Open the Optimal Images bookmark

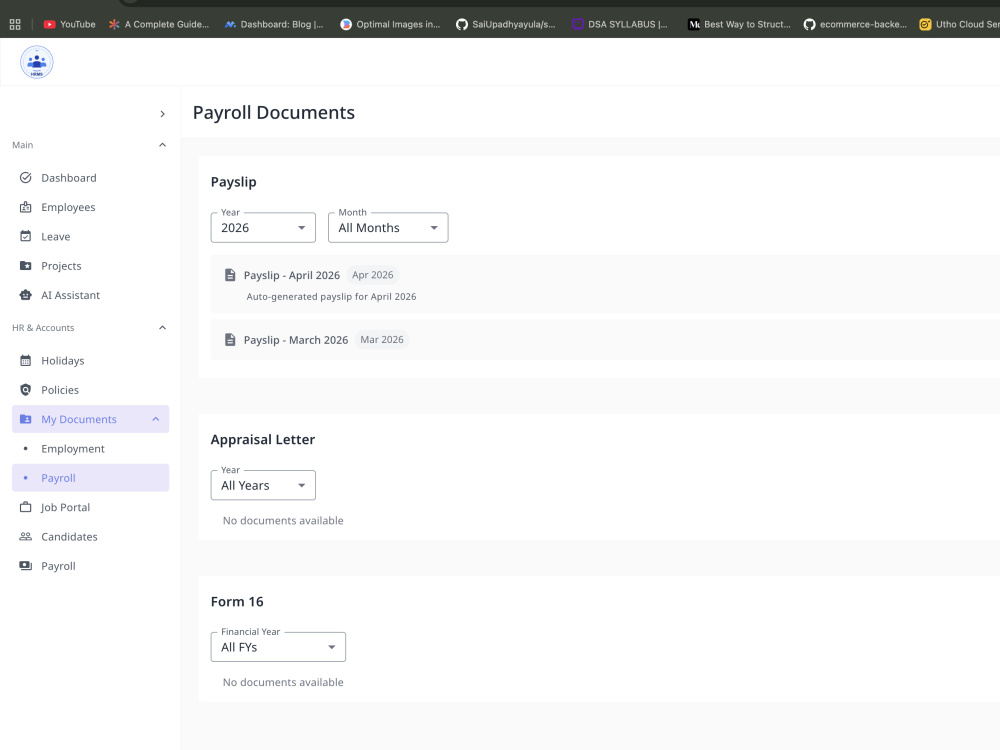390,24
